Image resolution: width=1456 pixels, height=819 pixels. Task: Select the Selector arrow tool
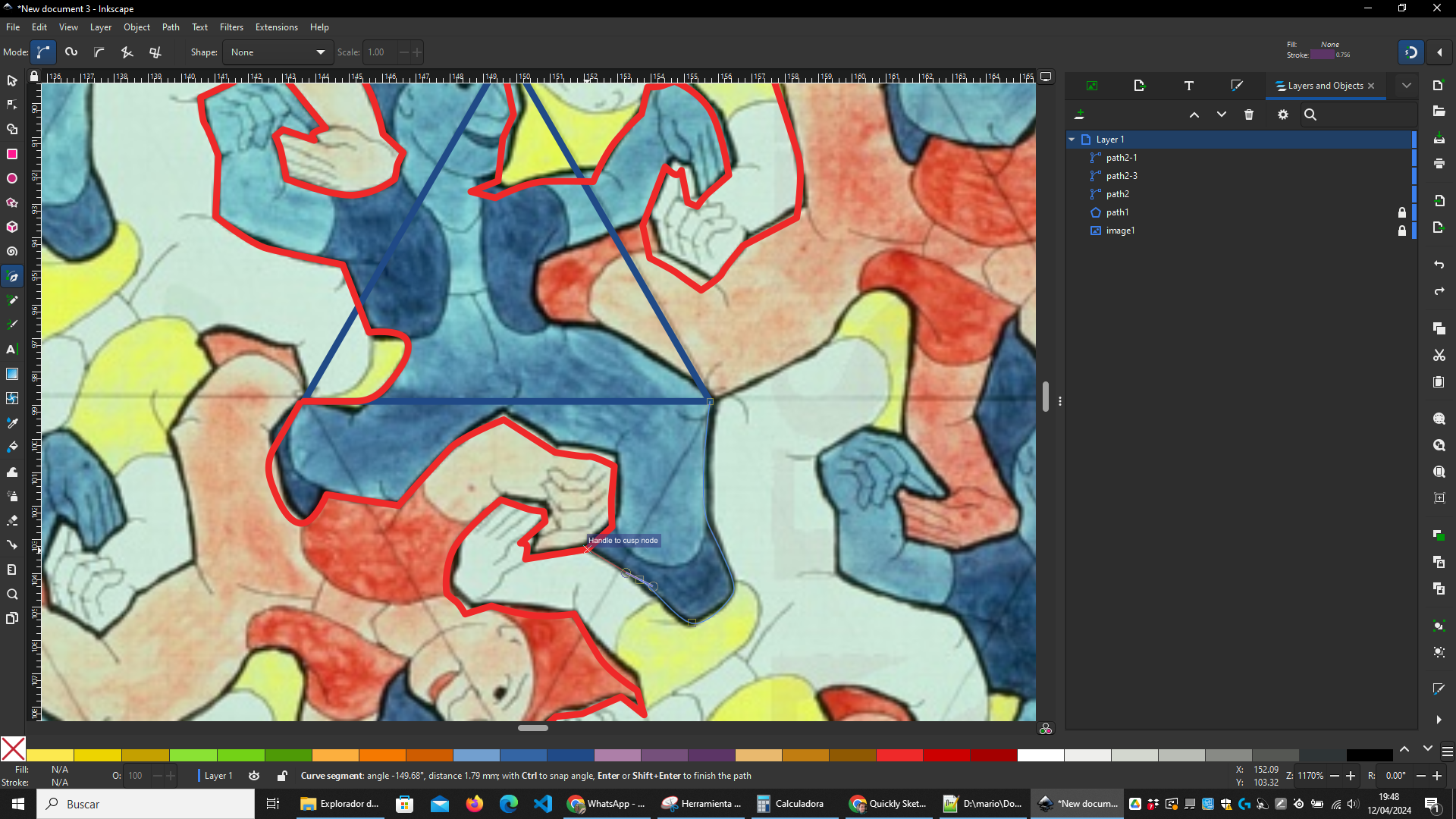12,80
